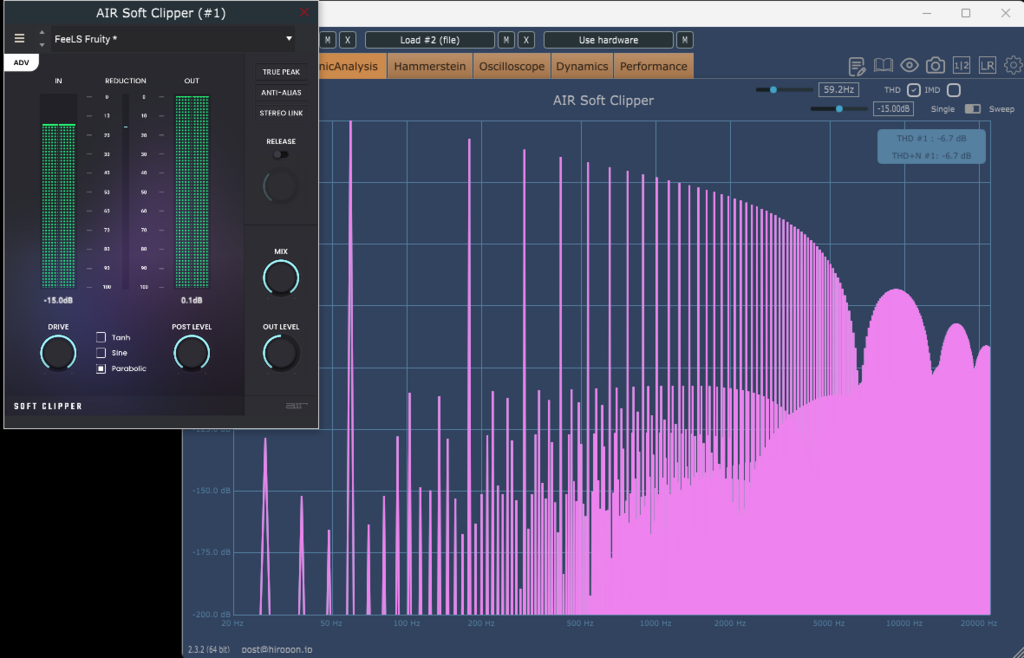Click the OUT LEVEL knob

tap(281, 353)
